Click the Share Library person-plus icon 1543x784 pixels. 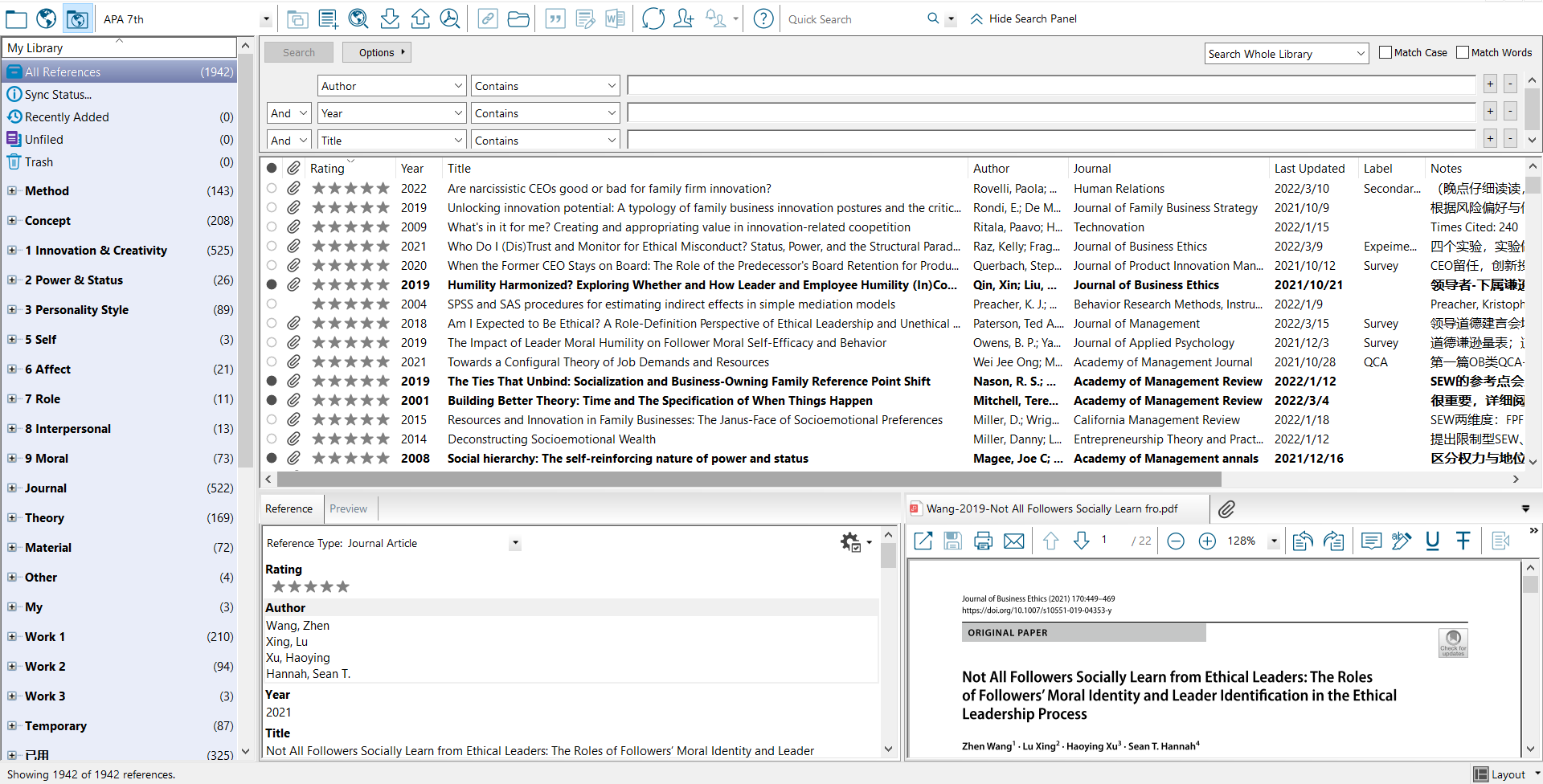684,18
